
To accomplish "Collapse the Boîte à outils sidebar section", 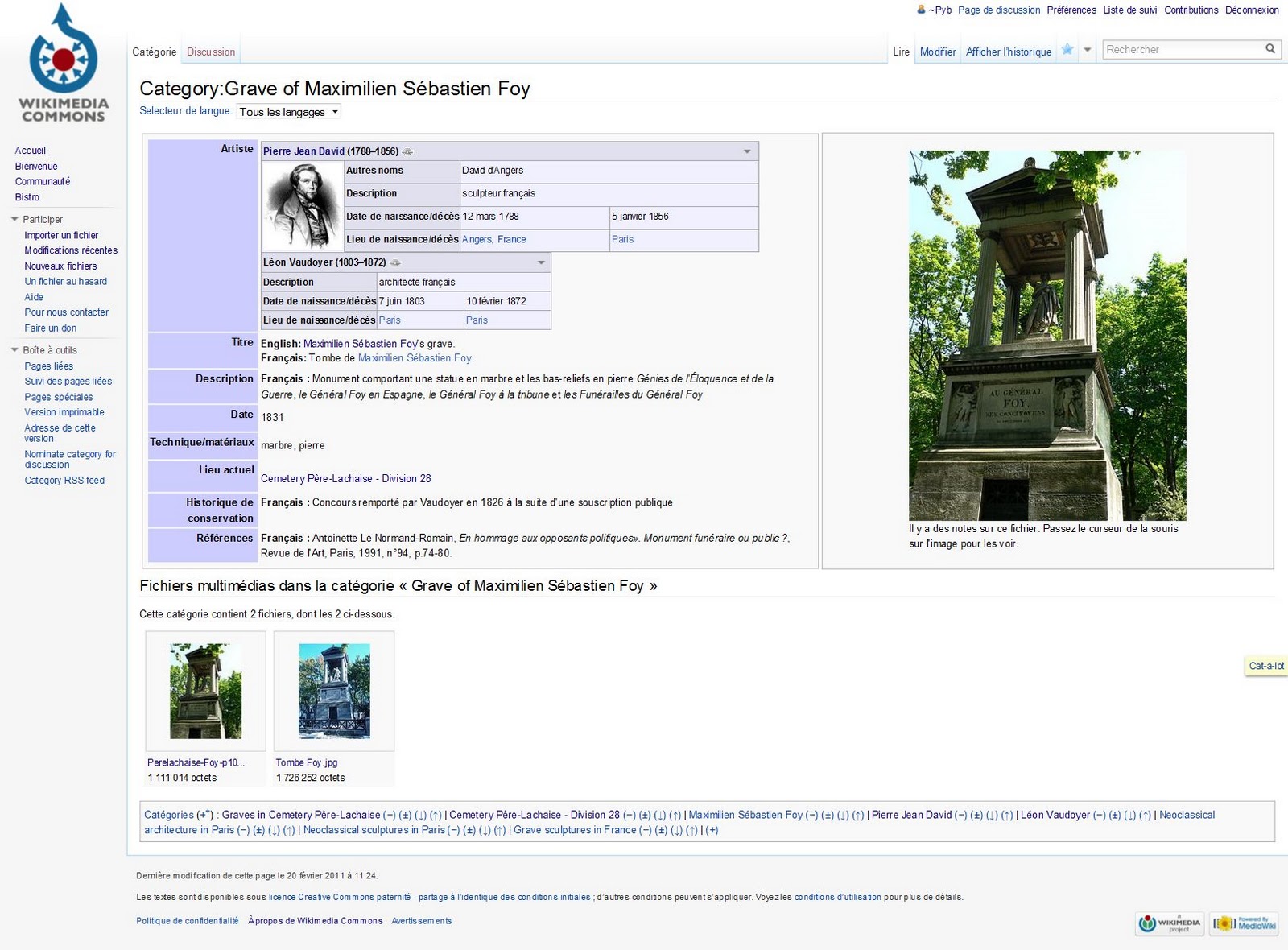I will (x=14, y=350).
